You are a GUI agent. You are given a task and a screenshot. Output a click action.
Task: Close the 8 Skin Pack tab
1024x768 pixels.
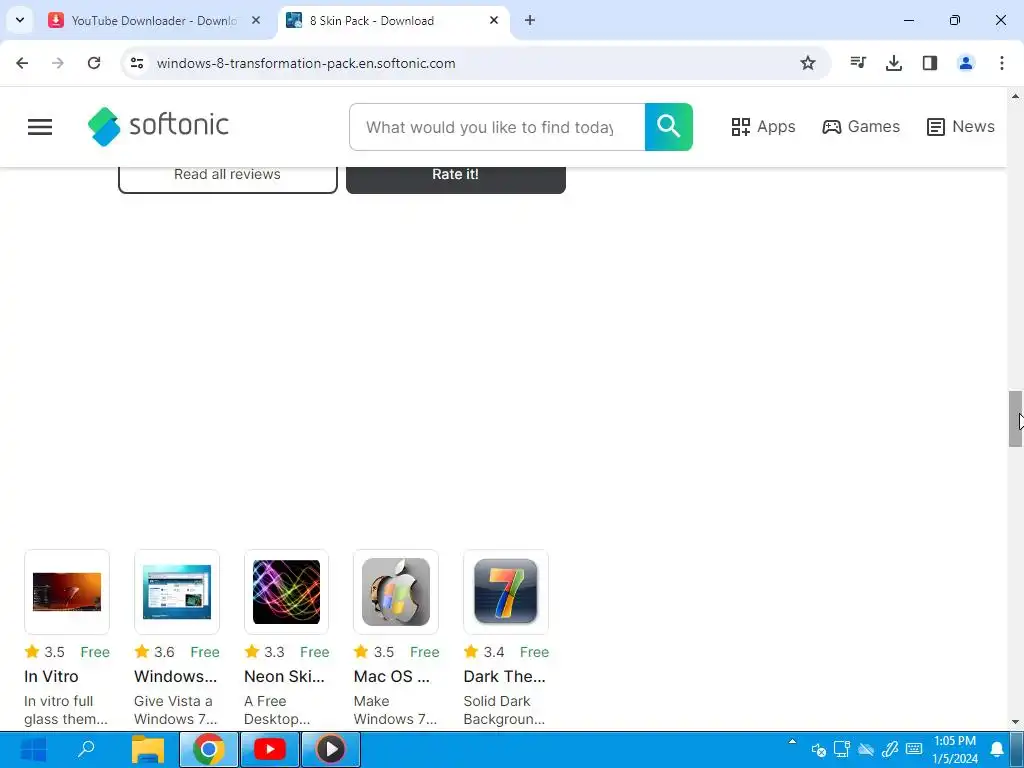pyautogui.click(x=494, y=21)
